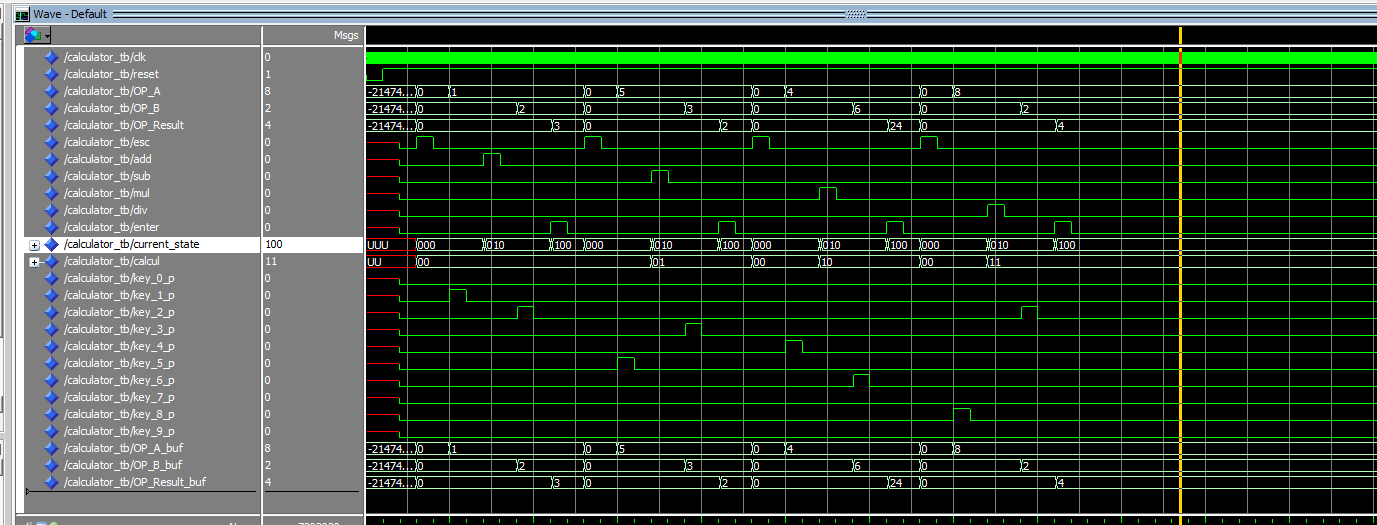1377x525 pixels.
Task: Select the OP_Result signal's diamond icon
Action: pyautogui.click(x=52, y=125)
